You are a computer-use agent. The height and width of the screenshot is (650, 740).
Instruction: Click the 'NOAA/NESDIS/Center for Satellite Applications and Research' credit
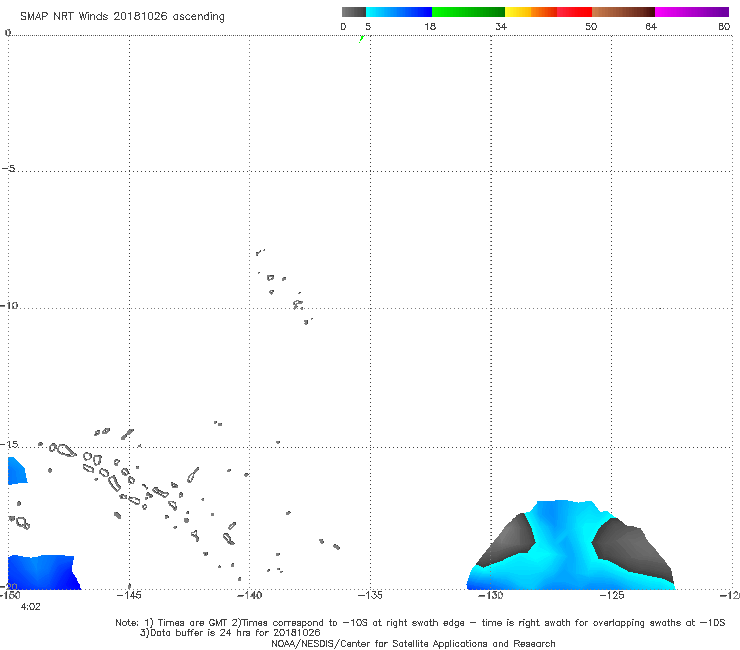point(413,644)
